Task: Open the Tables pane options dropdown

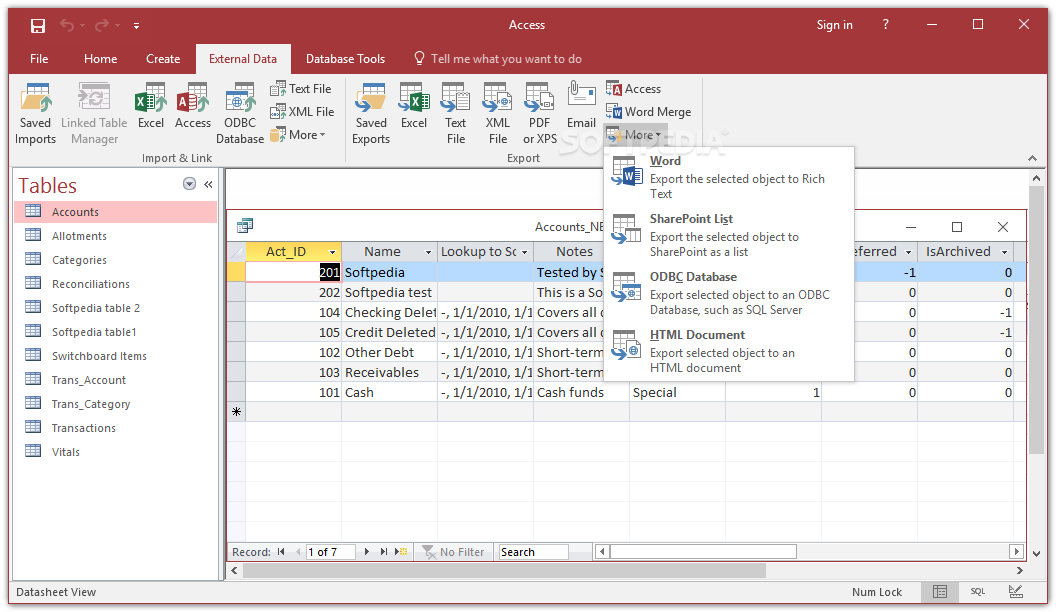Action: [x=189, y=184]
